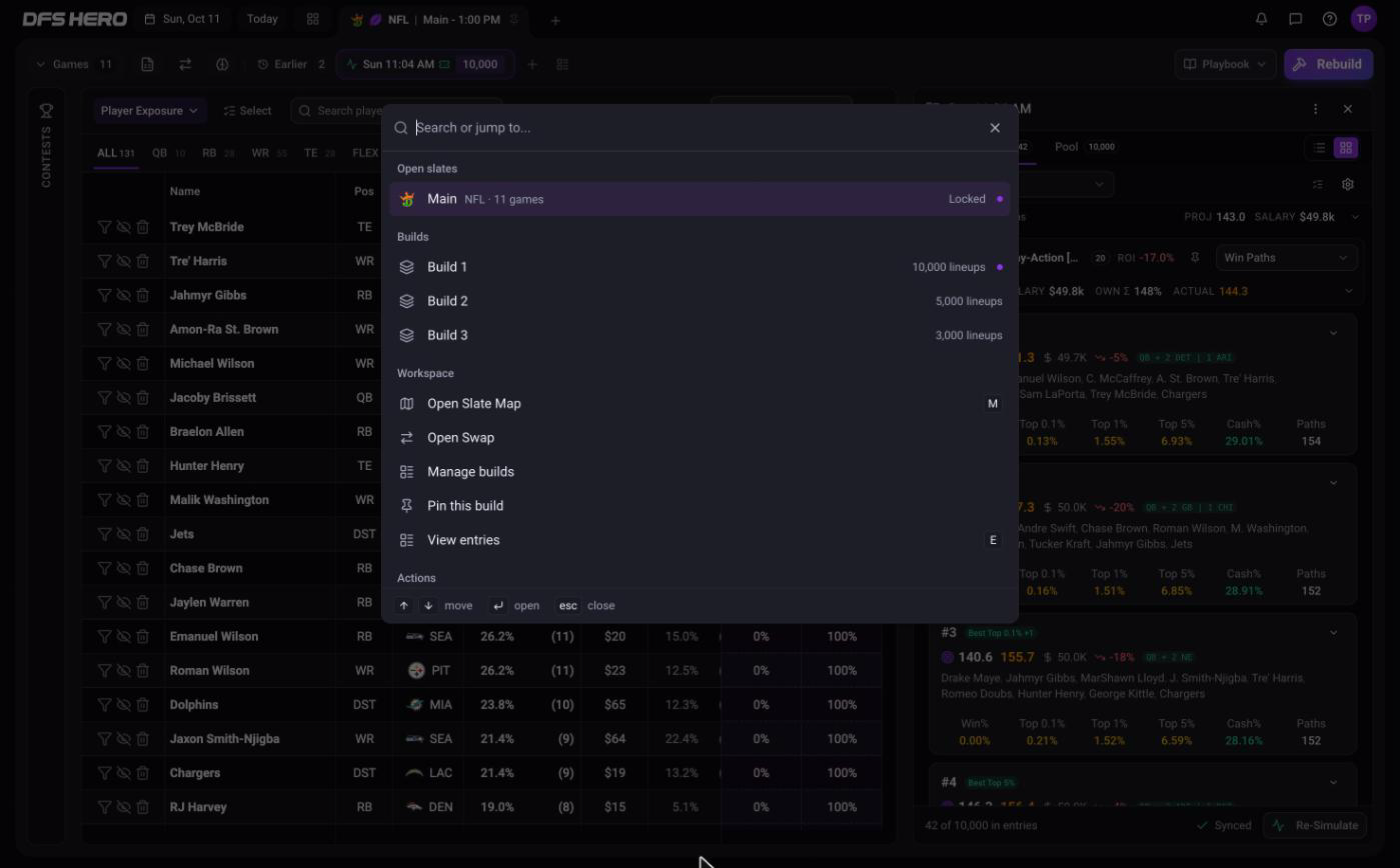
Task: Hide Michael Wilson with eye icon
Action: click(x=123, y=363)
